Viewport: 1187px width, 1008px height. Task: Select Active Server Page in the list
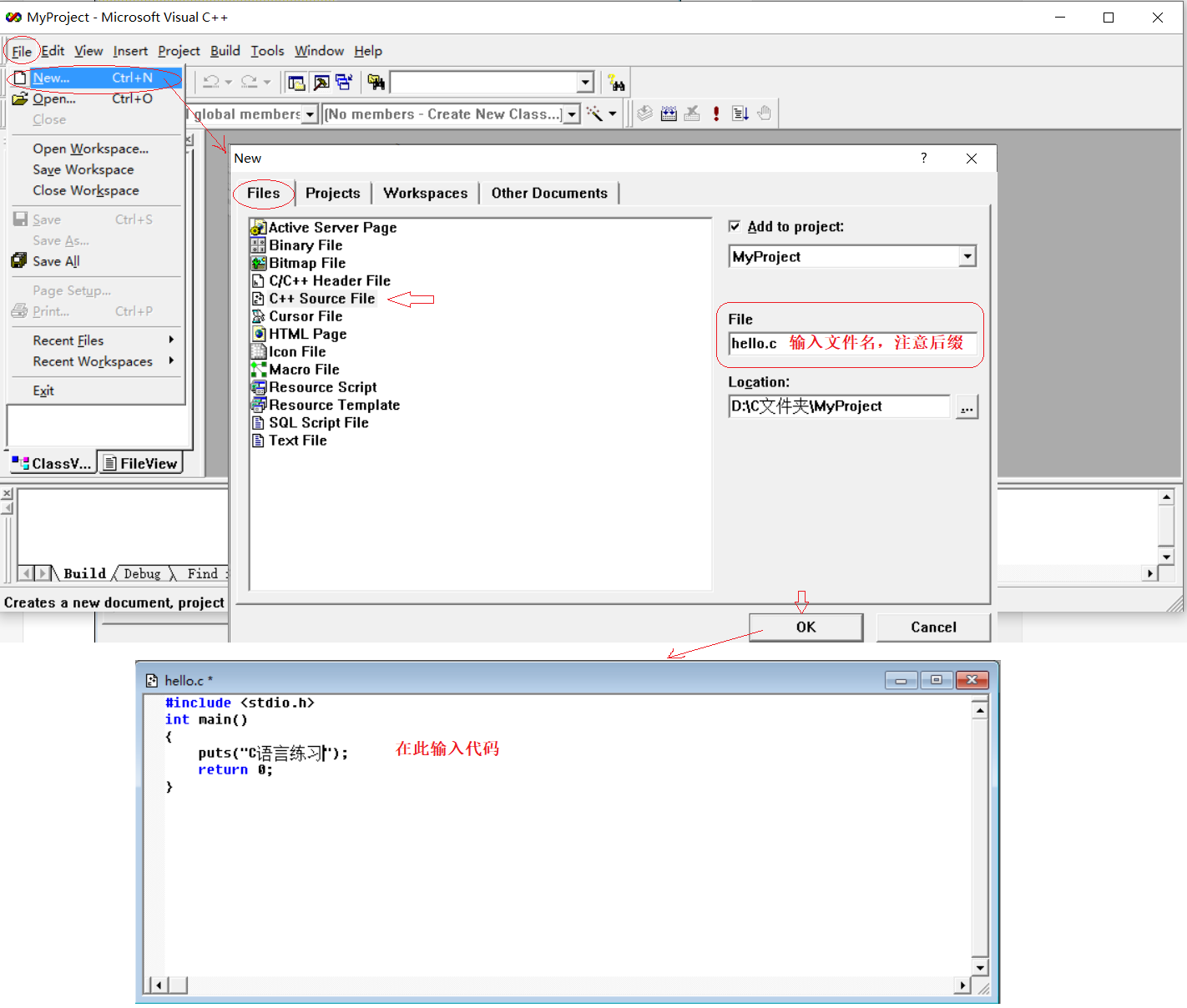click(x=324, y=228)
